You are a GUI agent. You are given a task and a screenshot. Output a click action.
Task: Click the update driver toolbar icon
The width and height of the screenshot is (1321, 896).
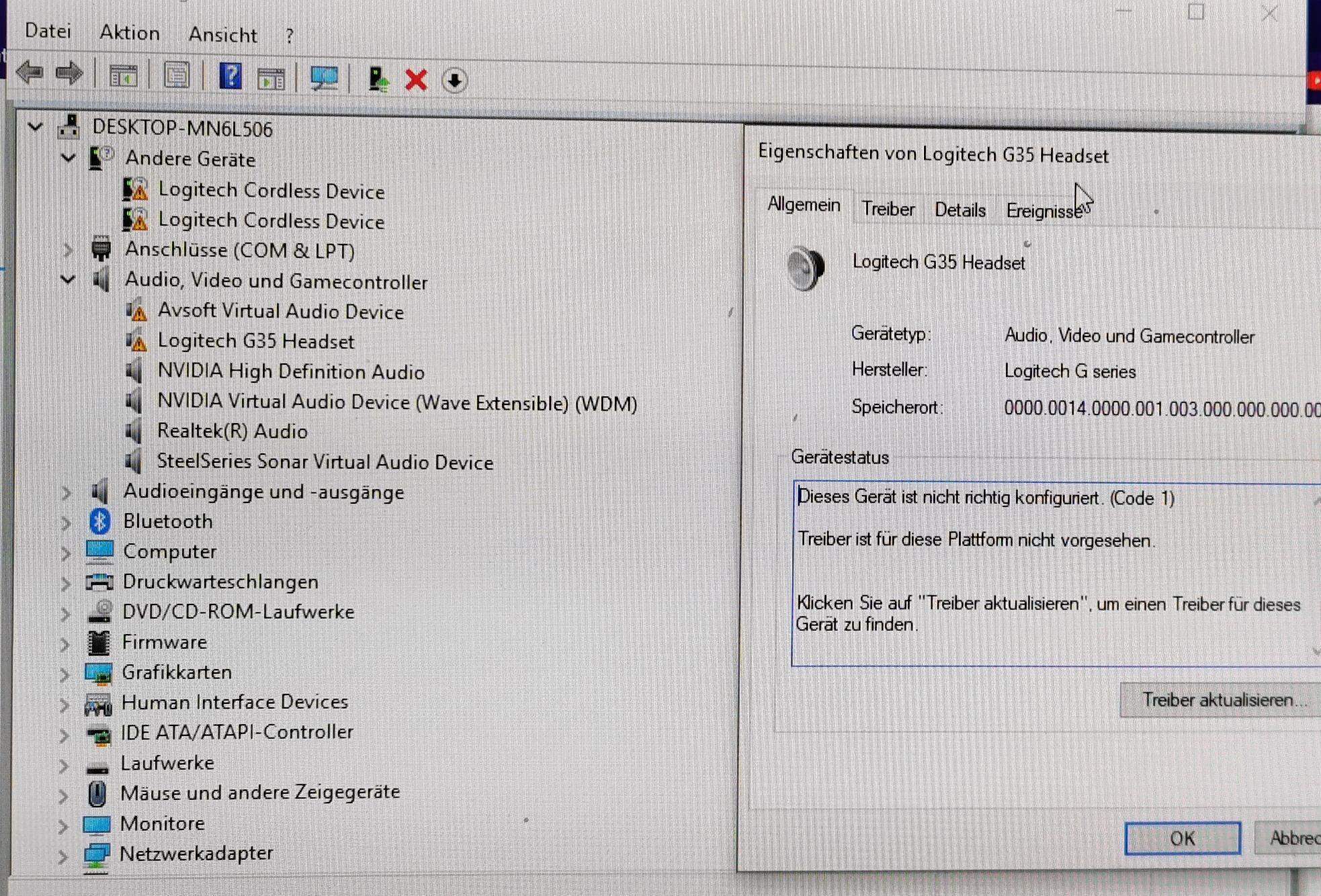coord(379,79)
